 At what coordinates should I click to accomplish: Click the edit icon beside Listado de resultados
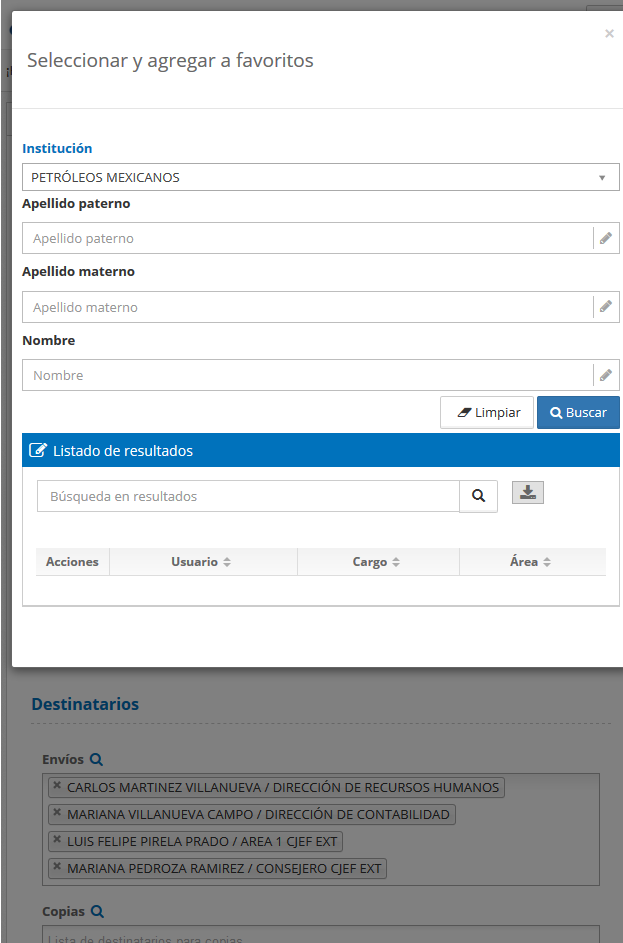38,450
